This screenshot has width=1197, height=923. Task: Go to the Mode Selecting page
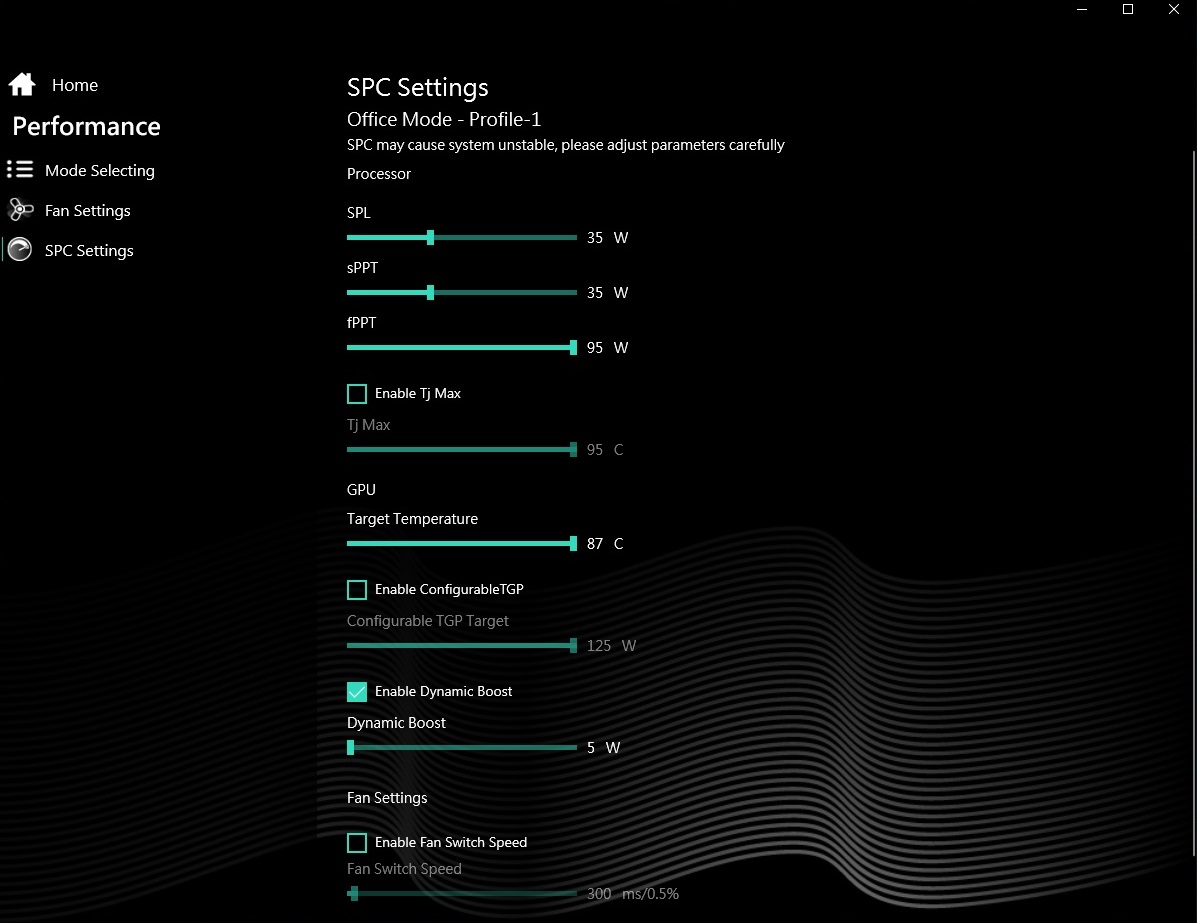pos(100,171)
